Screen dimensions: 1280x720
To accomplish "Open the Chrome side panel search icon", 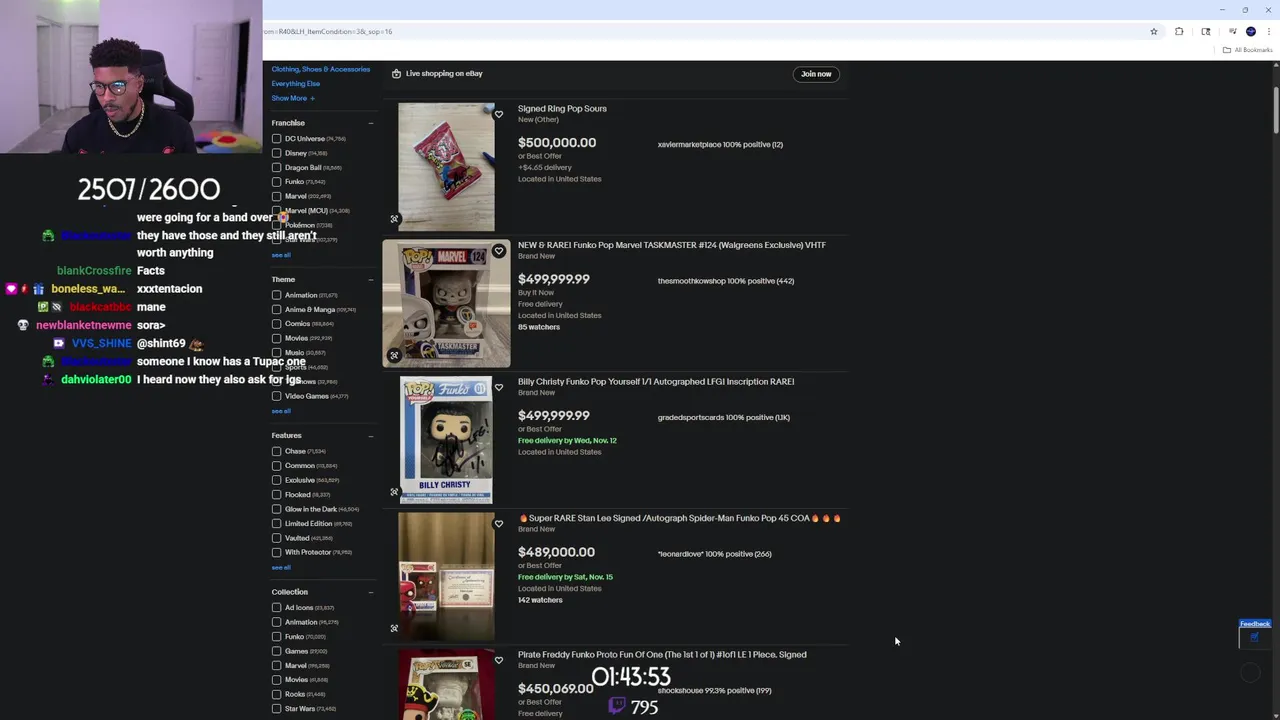I will (1205, 31).
